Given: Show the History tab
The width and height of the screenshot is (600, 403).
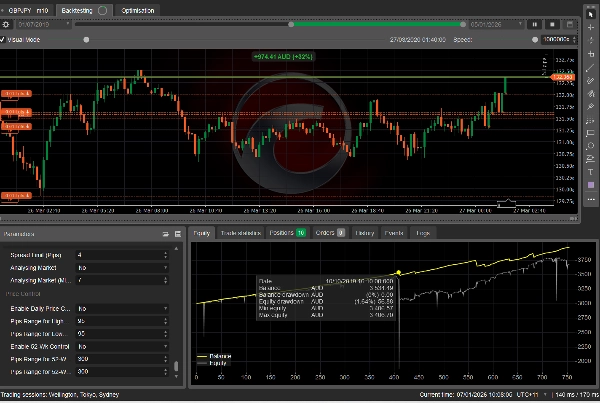Looking at the screenshot, I should click(364, 232).
